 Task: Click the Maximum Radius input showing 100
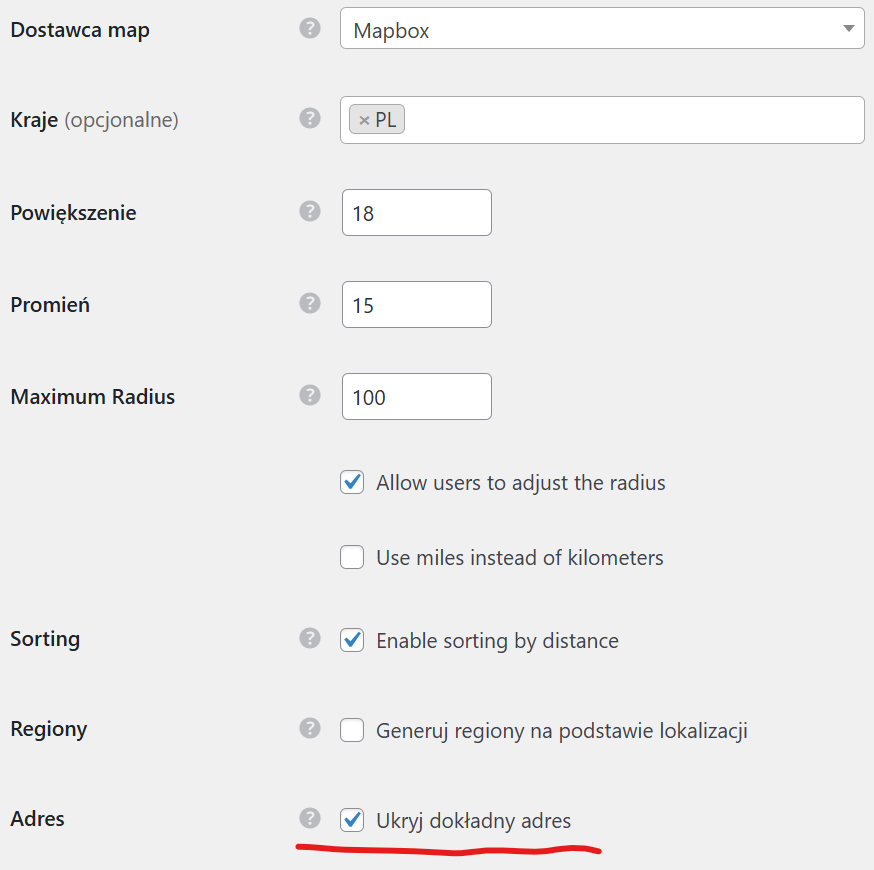coord(416,397)
